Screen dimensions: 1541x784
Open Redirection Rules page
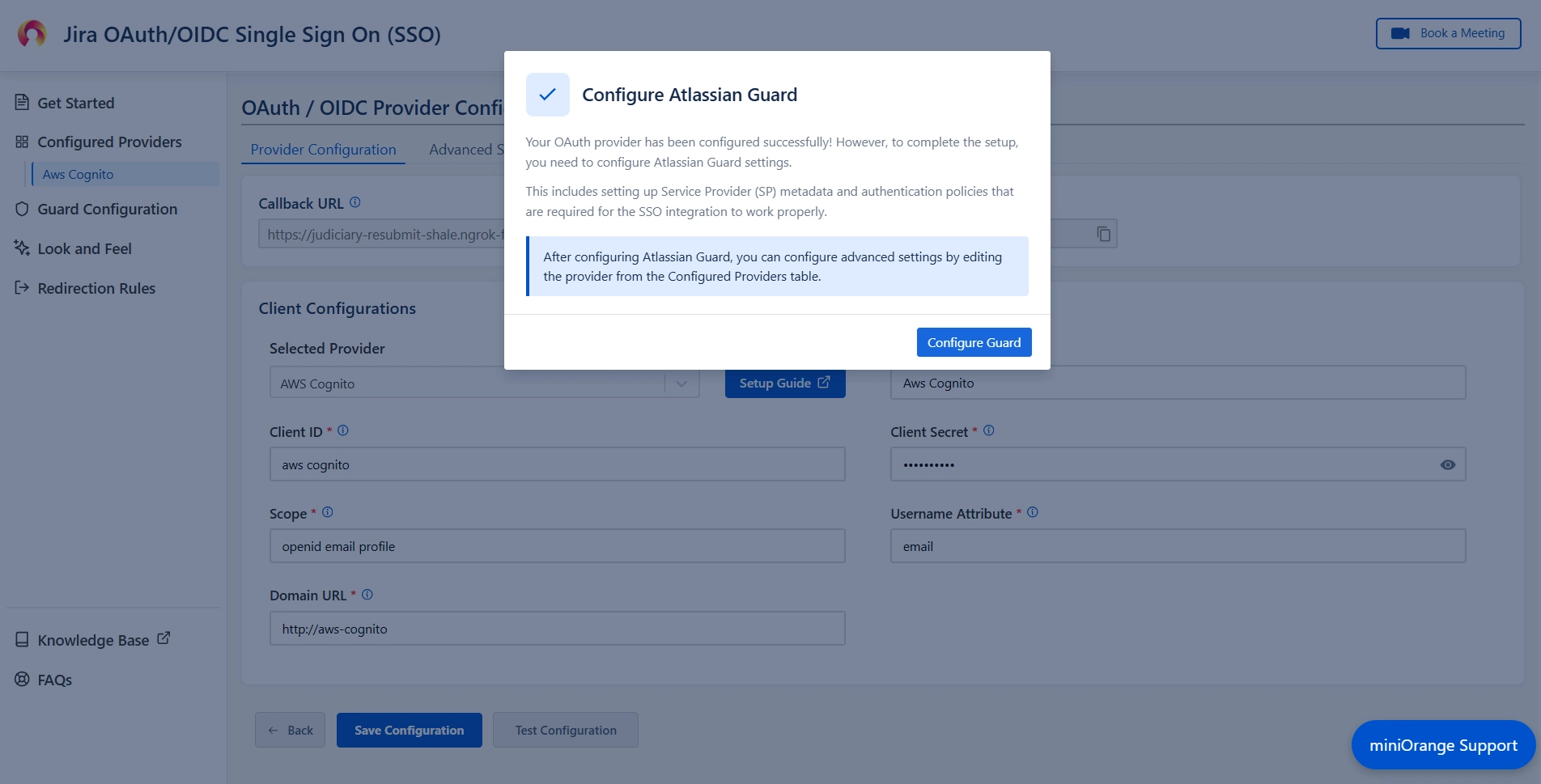tap(96, 288)
